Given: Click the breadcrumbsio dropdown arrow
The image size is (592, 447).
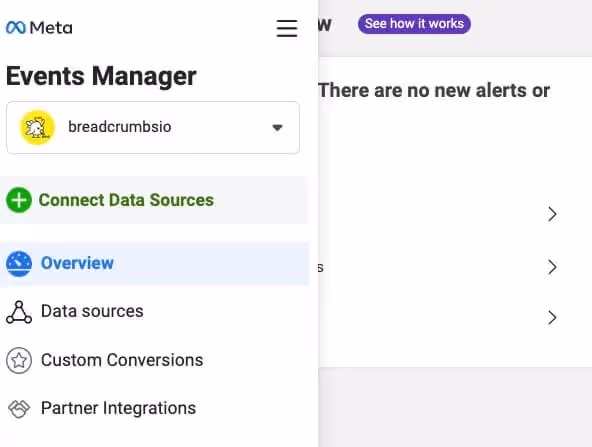Looking at the screenshot, I should 278,128.
